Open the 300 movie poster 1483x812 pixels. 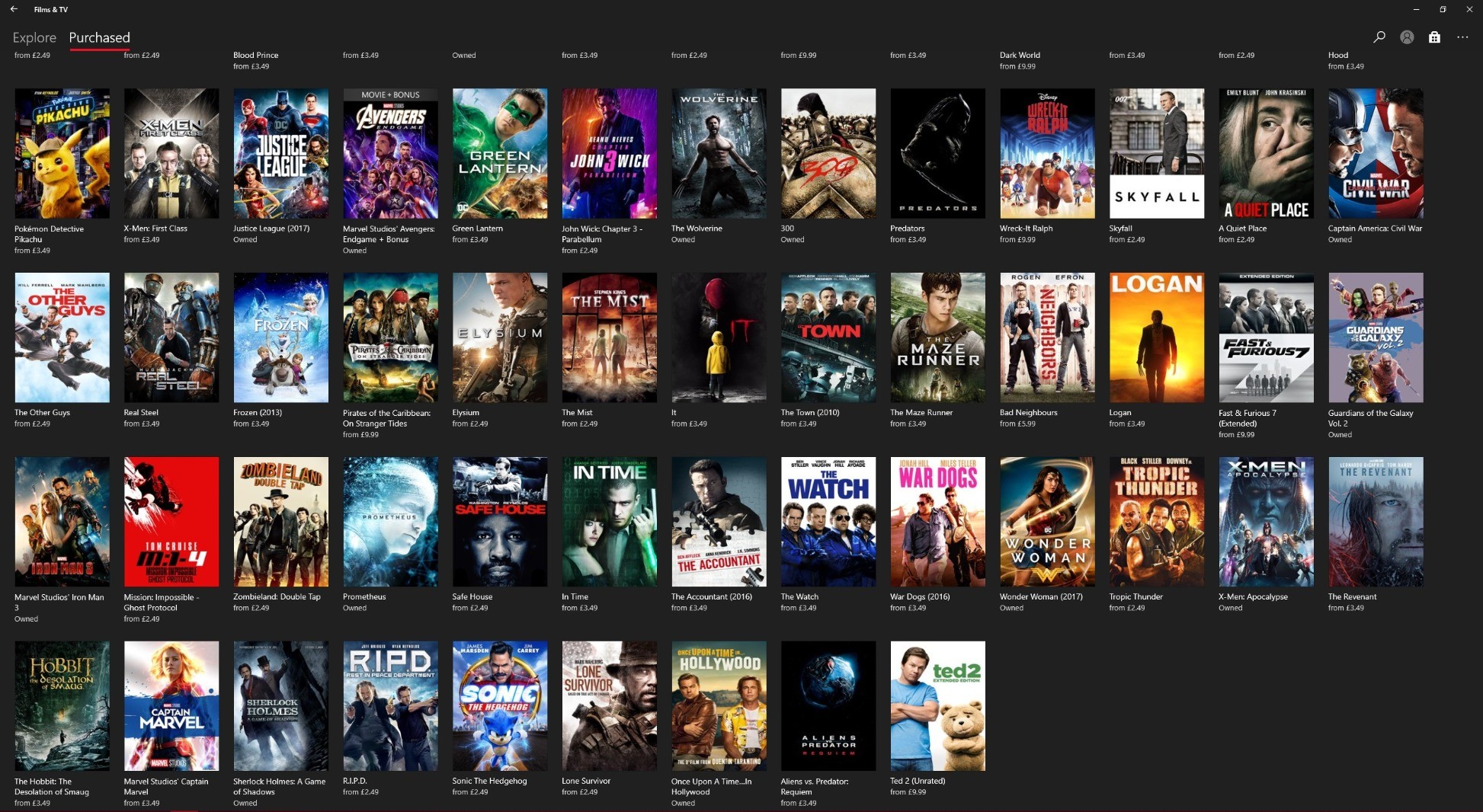(x=828, y=153)
